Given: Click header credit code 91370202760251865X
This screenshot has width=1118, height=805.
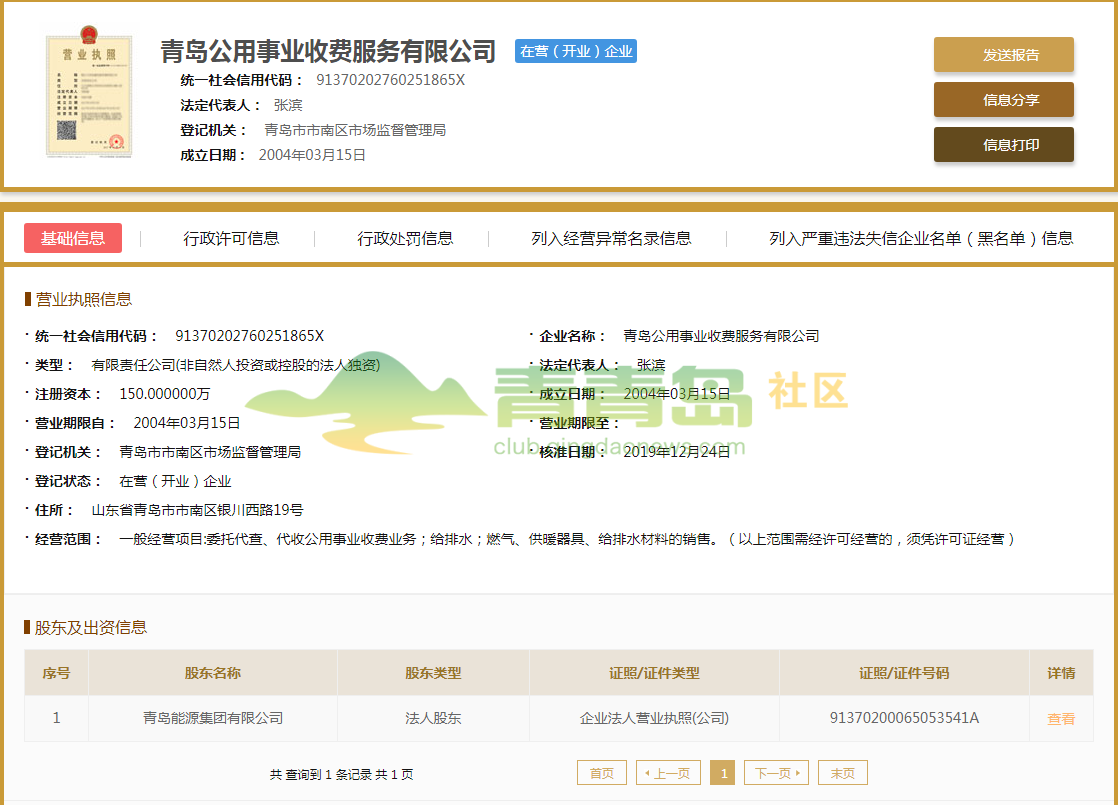Looking at the screenshot, I should tap(391, 80).
